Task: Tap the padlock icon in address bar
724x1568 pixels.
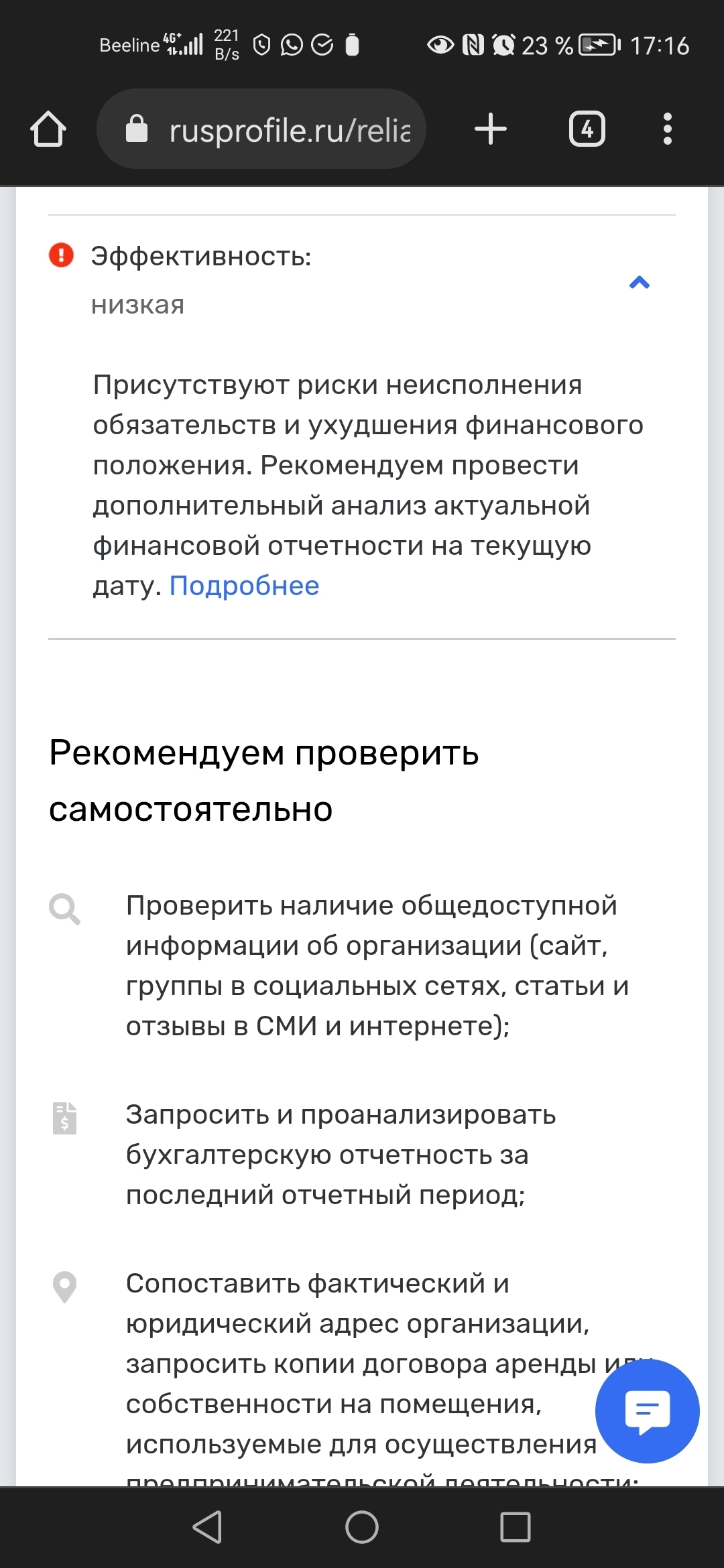Action: pos(137,129)
